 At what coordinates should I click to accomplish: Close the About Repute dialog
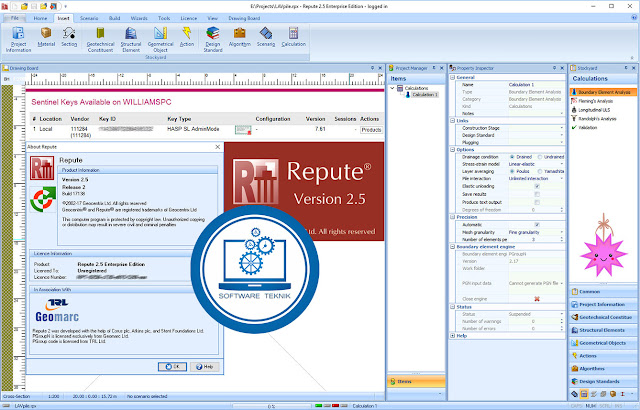(x=218, y=147)
